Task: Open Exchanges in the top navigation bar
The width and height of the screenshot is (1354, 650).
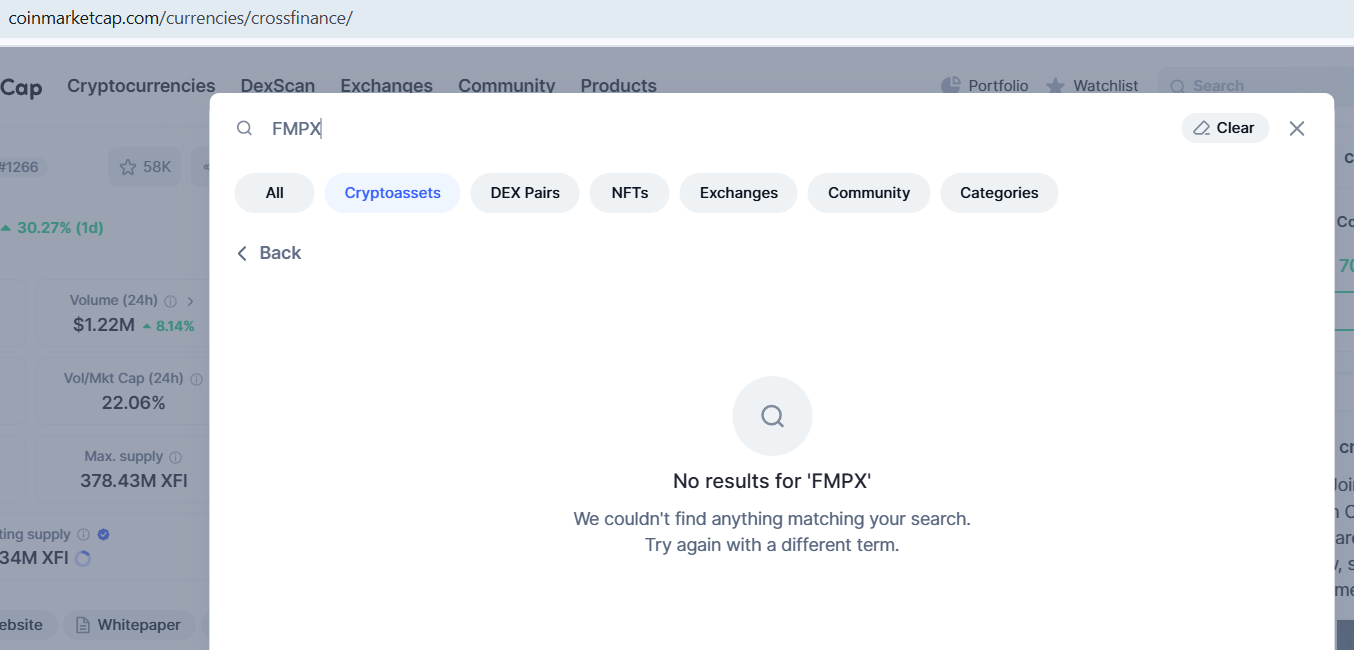Action: coord(386,86)
